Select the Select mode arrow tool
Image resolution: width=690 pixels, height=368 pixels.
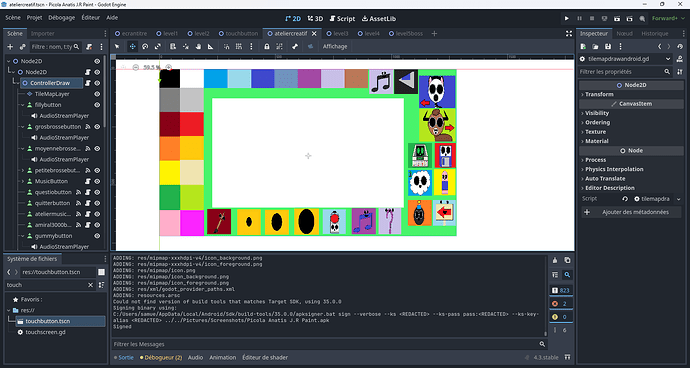(x=117, y=46)
